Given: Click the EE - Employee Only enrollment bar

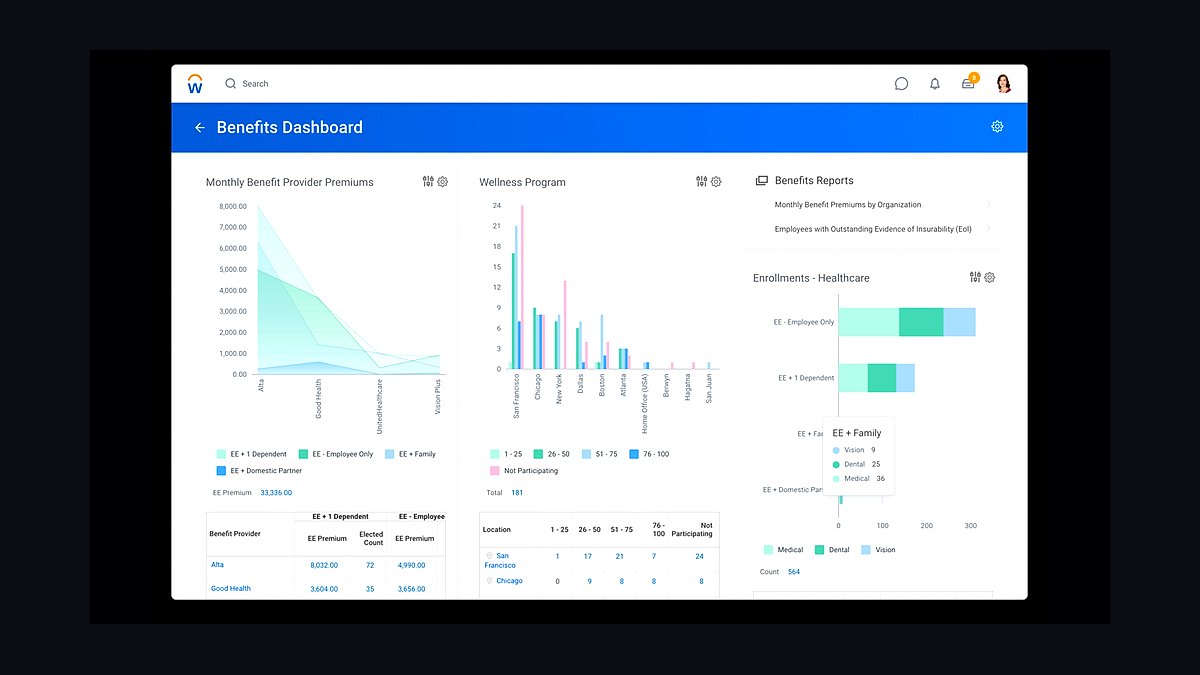Looking at the screenshot, I should [907, 322].
